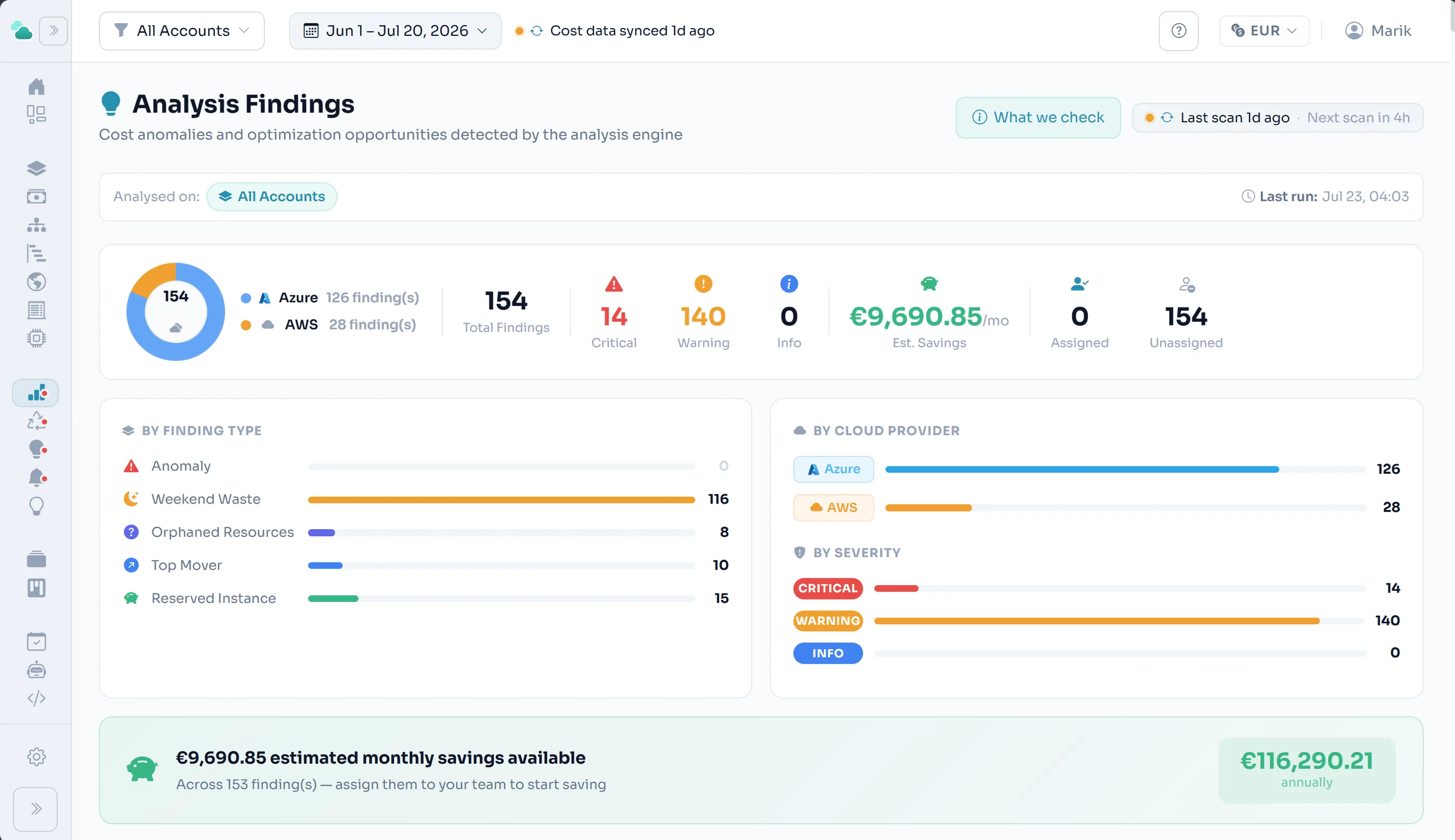
Task: Click the Azure 126 finding(s) legend entry
Action: (x=330, y=298)
